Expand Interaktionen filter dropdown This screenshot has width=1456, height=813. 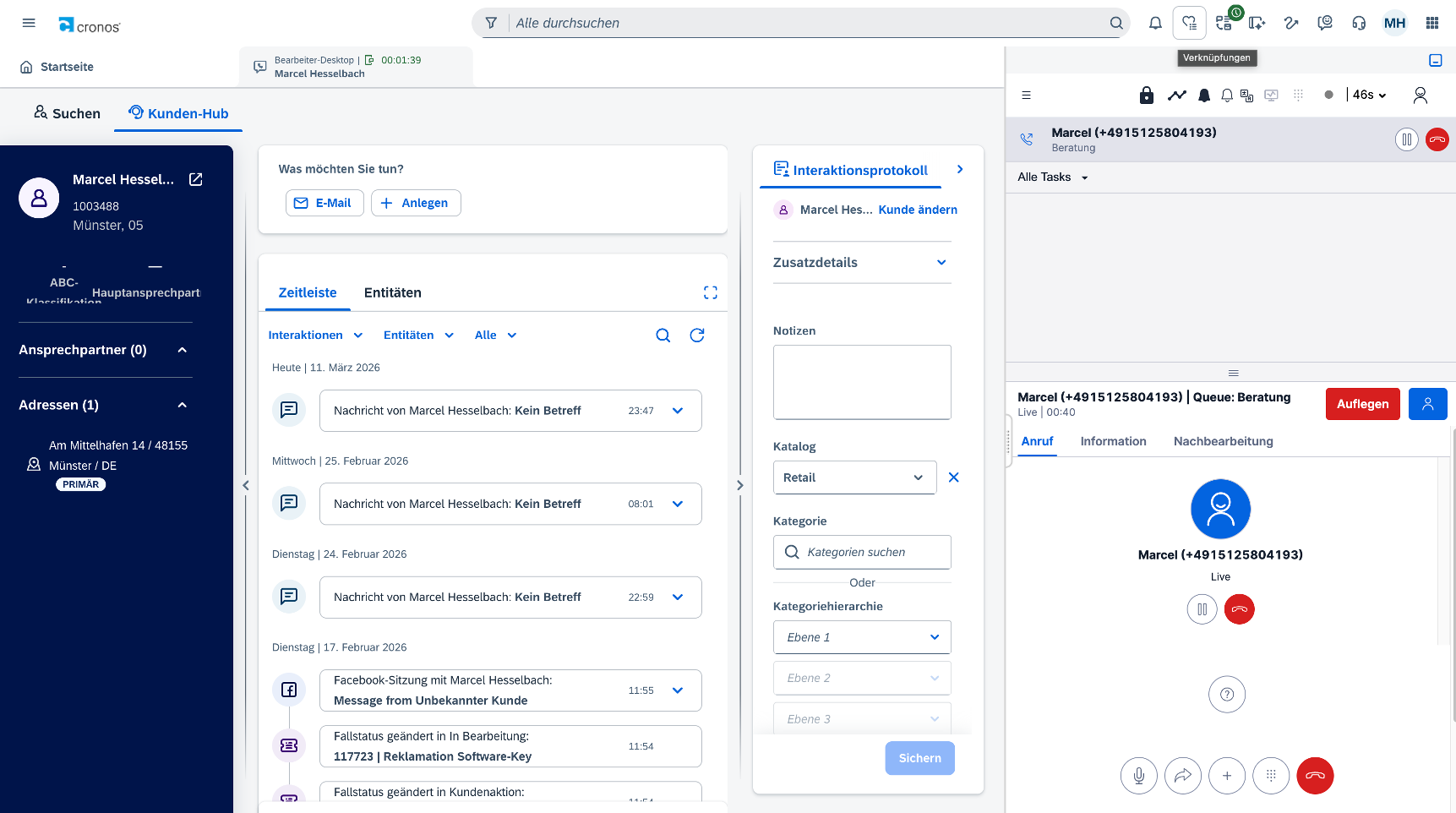pos(316,336)
